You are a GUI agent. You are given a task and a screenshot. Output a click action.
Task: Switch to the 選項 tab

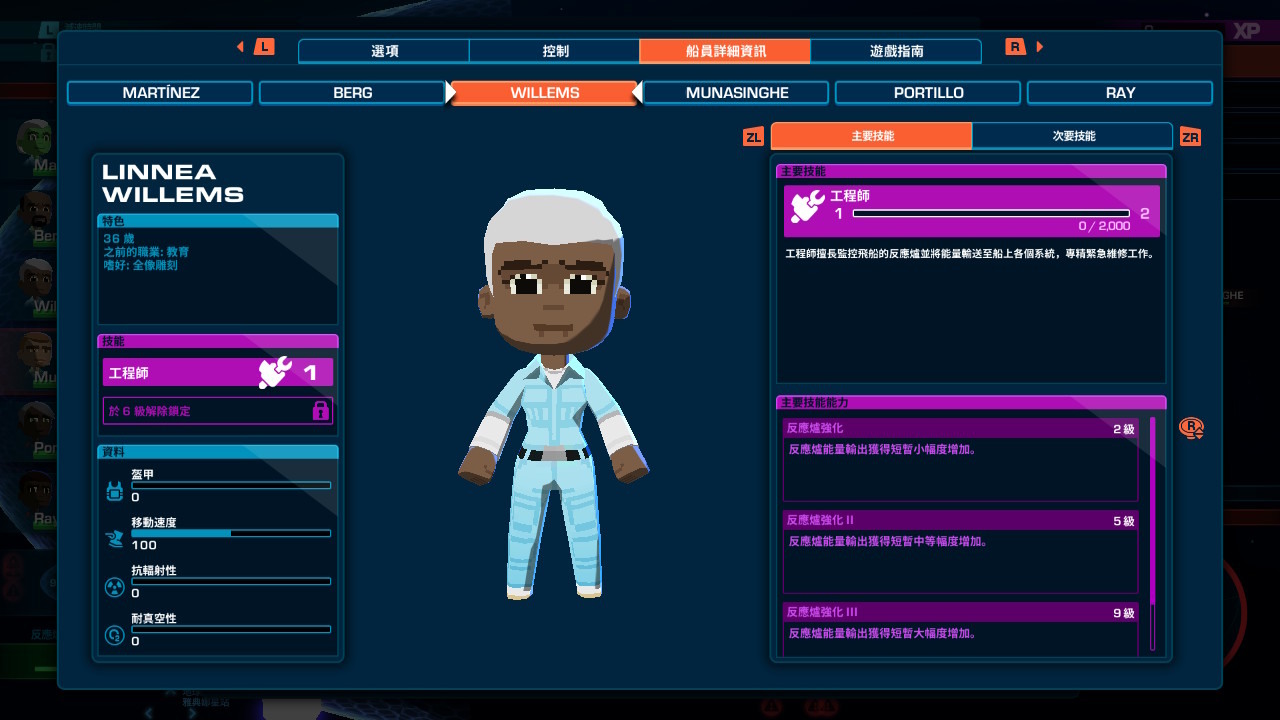384,51
